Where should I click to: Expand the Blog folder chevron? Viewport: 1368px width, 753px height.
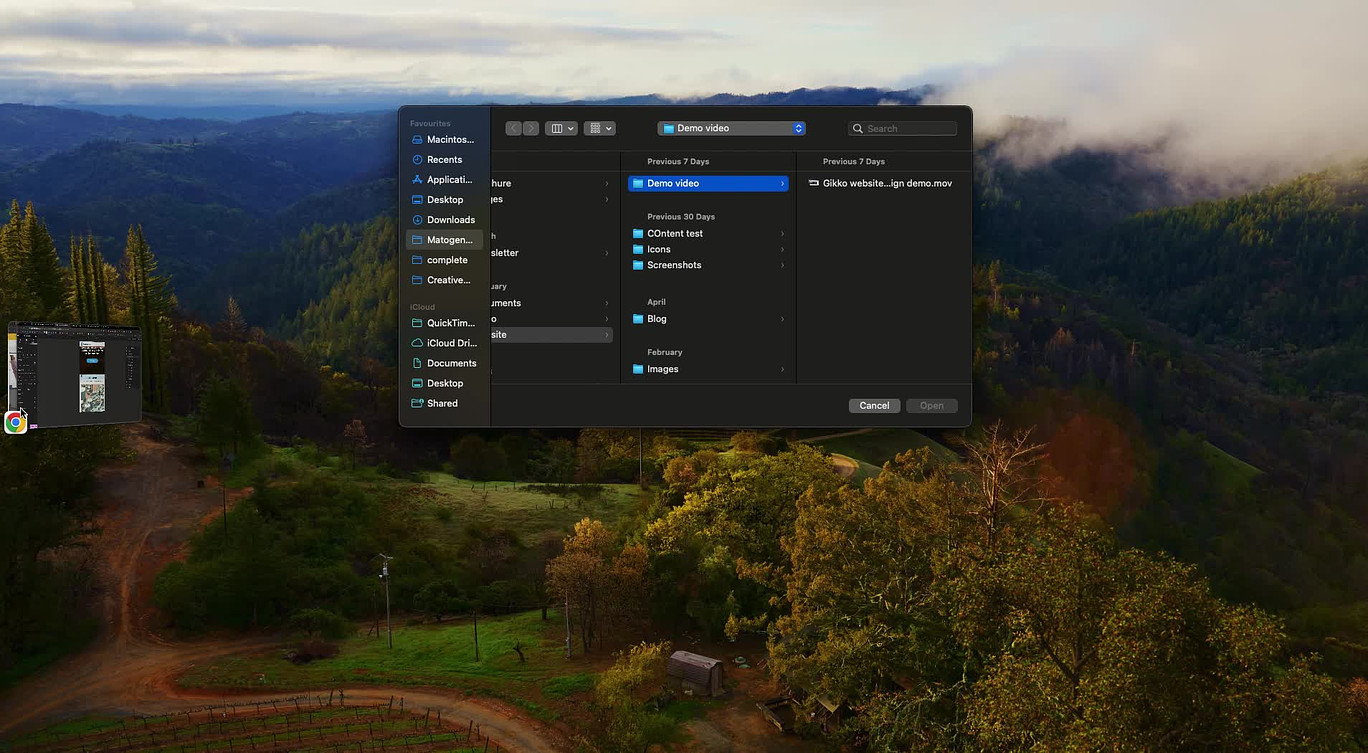coord(782,319)
